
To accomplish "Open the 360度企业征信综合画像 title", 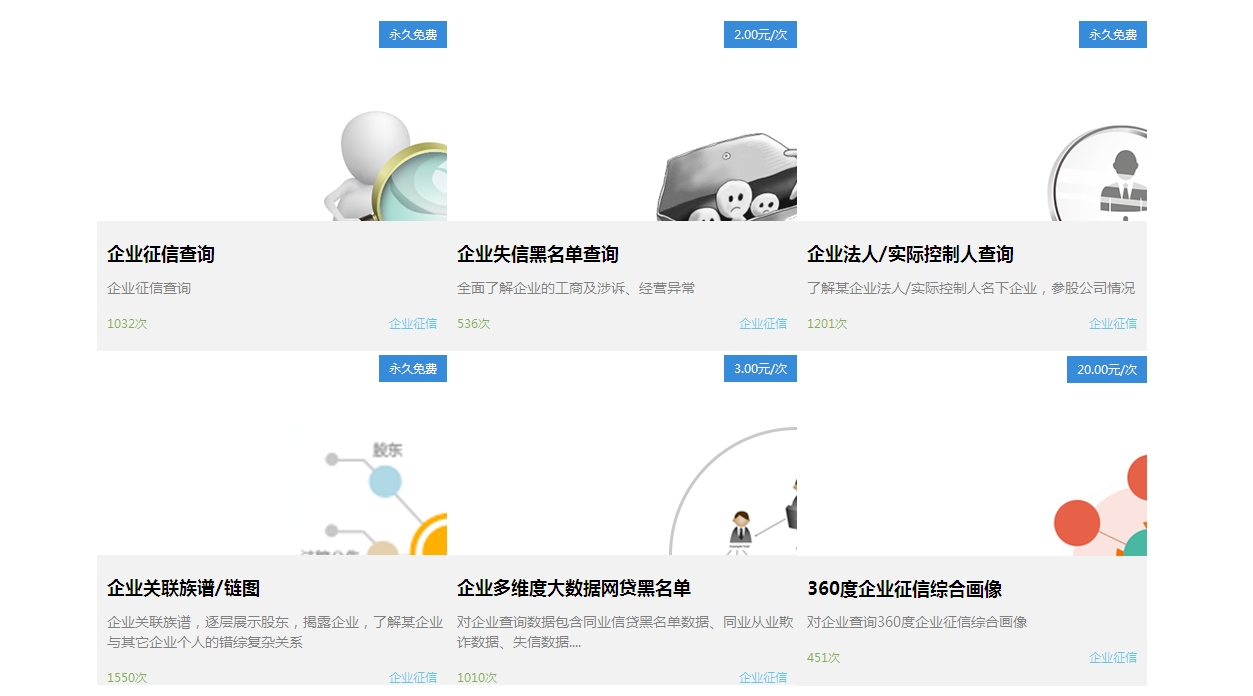I will pyautogui.click(x=904, y=588).
